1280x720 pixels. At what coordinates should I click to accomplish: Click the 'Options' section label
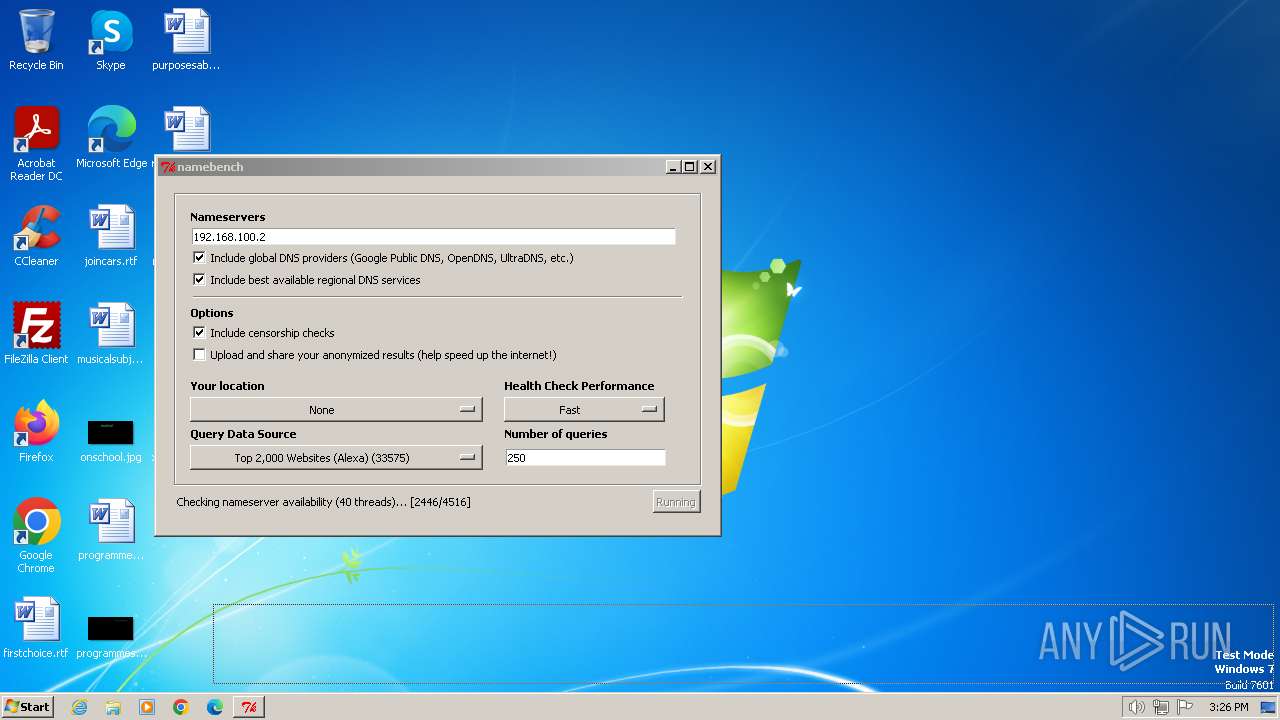point(212,313)
